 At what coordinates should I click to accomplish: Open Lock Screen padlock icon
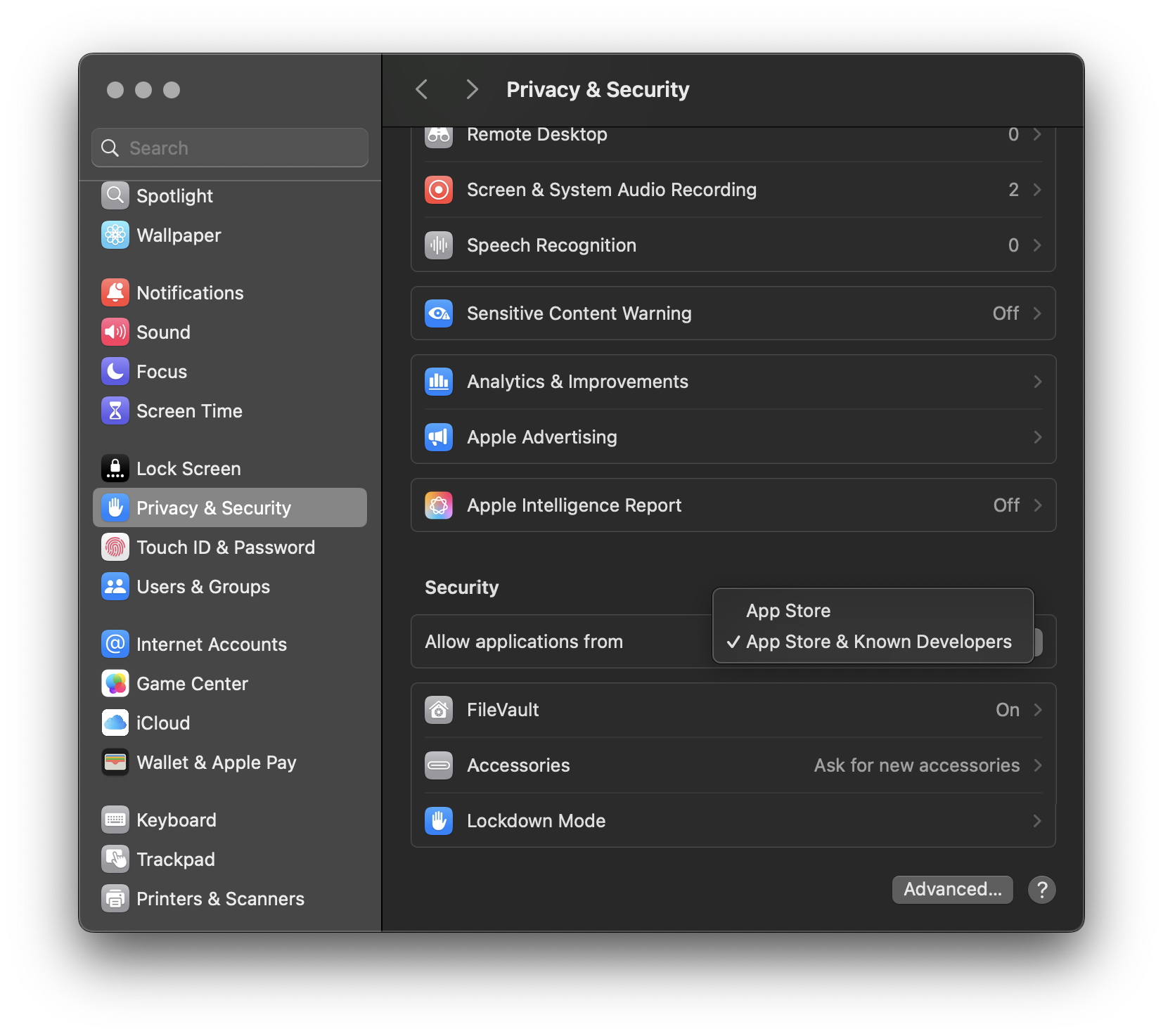pyautogui.click(x=115, y=468)
